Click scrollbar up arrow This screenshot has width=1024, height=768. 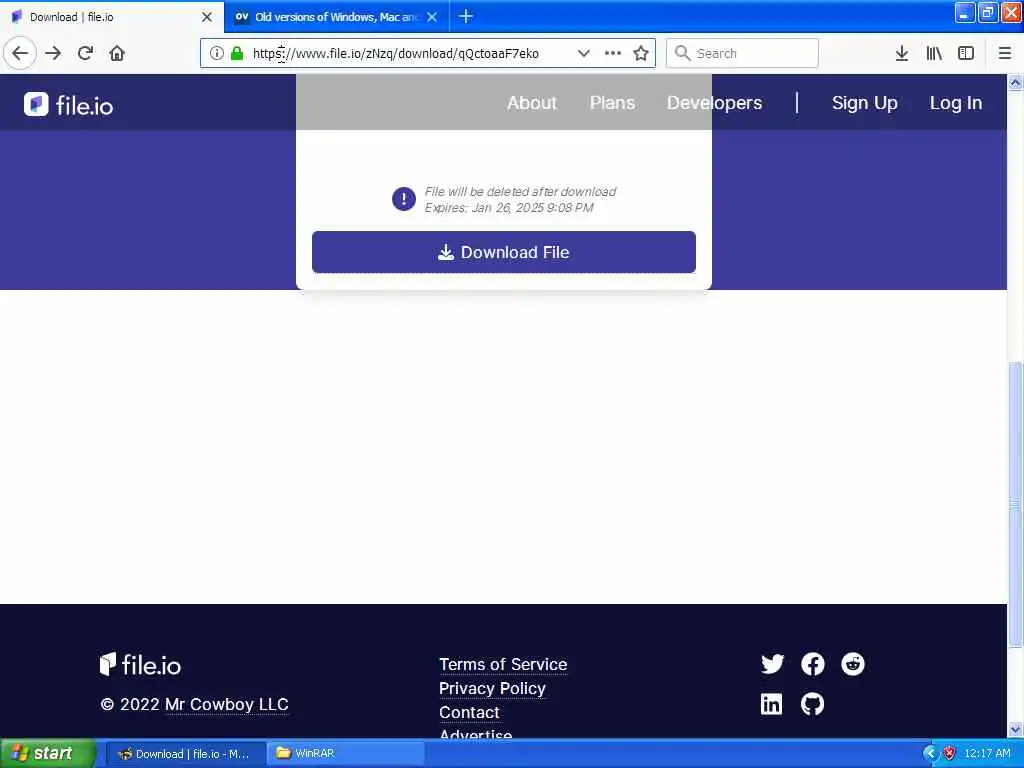pos(1015,82)
